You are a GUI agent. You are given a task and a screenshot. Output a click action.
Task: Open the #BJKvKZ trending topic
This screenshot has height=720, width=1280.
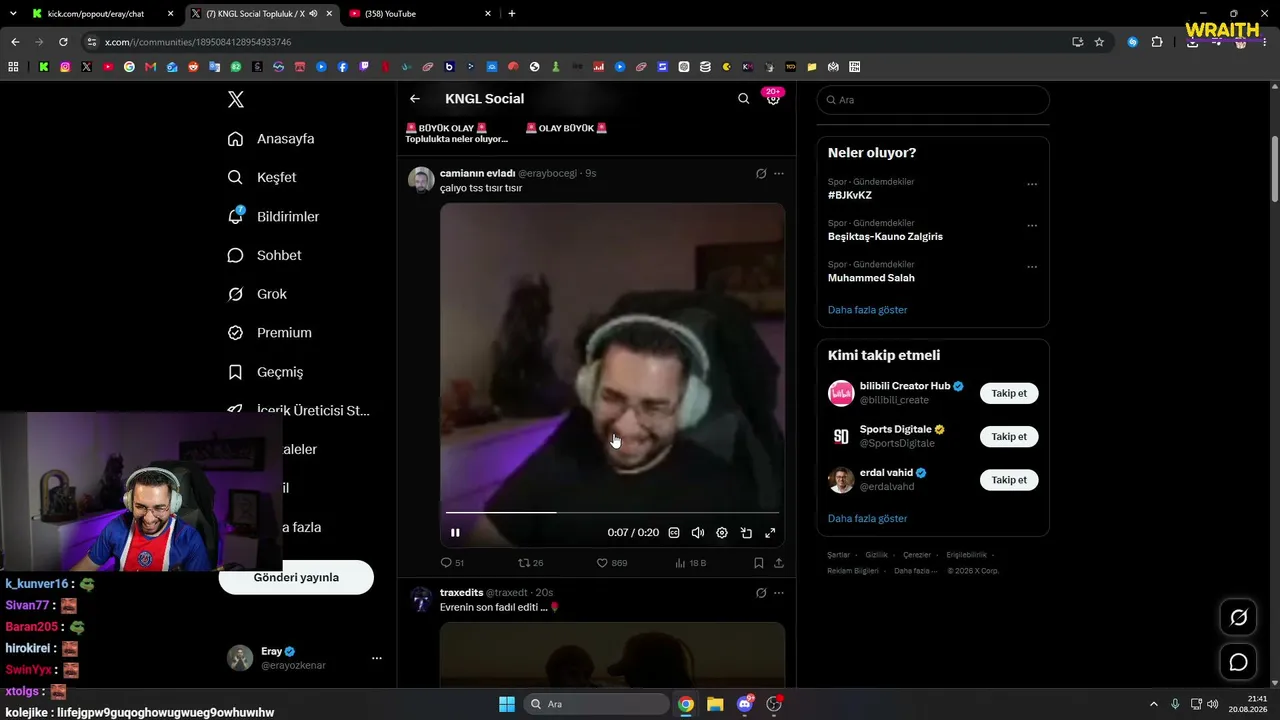(850, 195)
